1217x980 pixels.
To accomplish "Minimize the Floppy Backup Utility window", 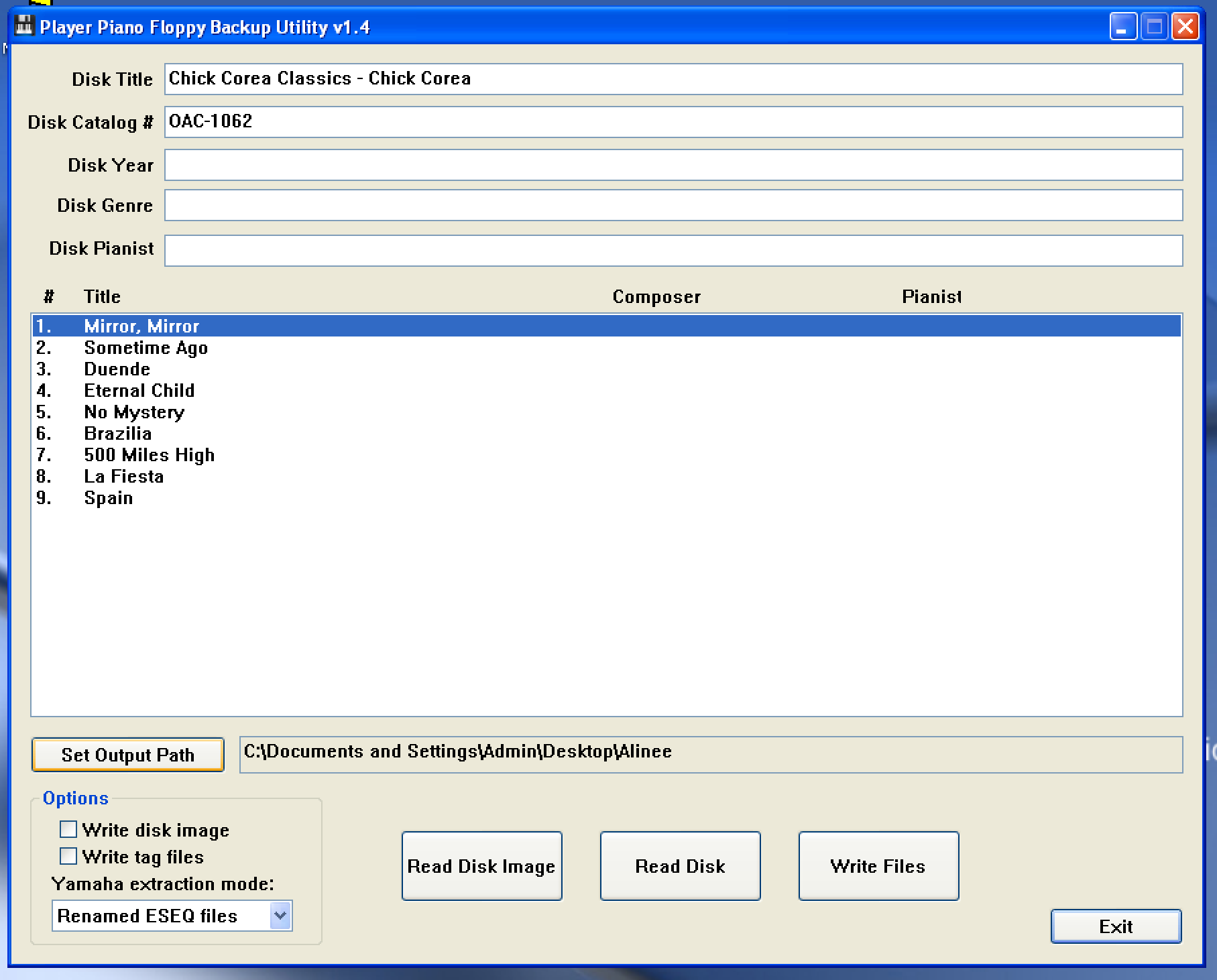I will click(x=1123, y=27).
